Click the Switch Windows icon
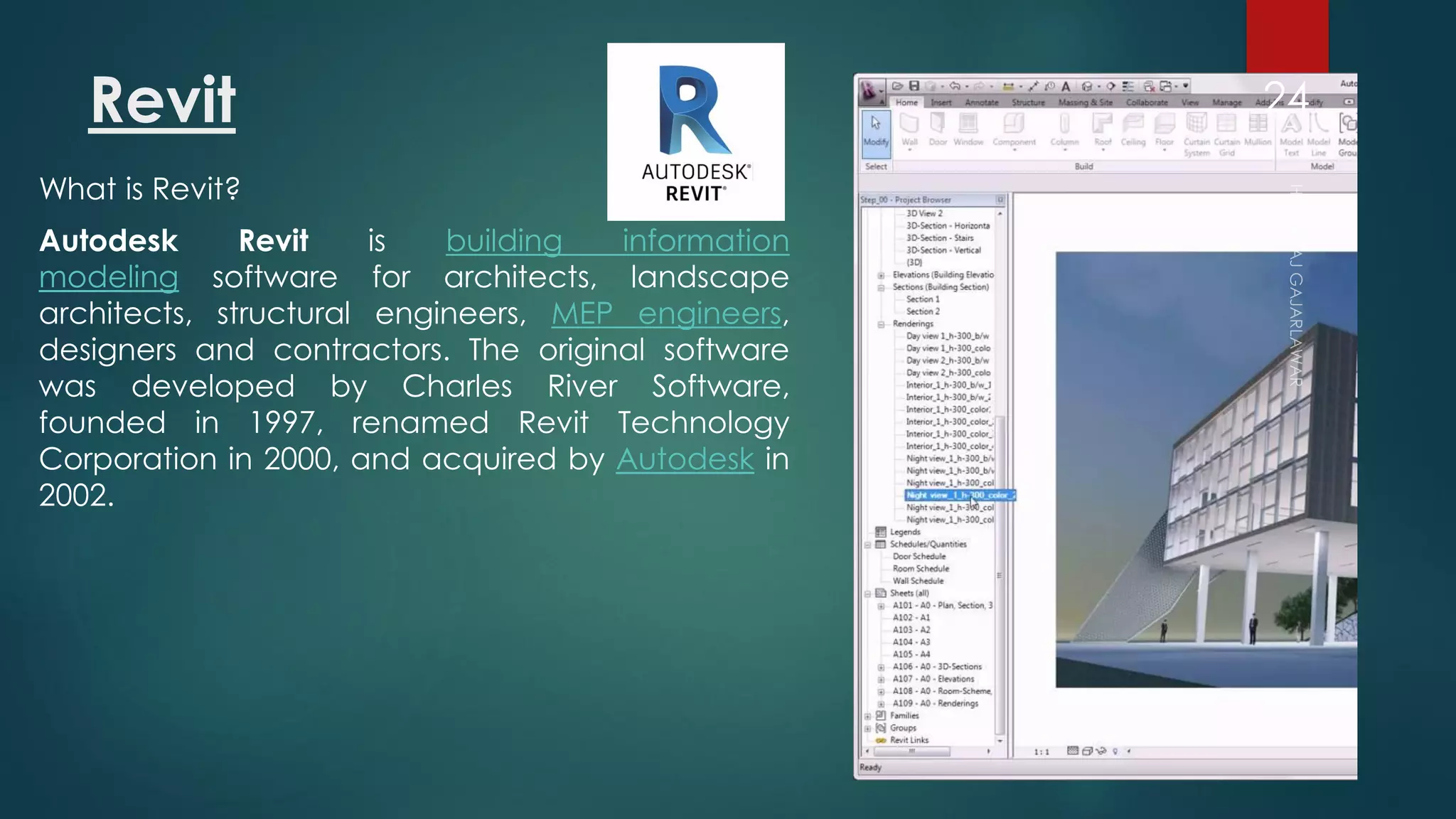This screenshot has height=819, width=1456. 1166,86
